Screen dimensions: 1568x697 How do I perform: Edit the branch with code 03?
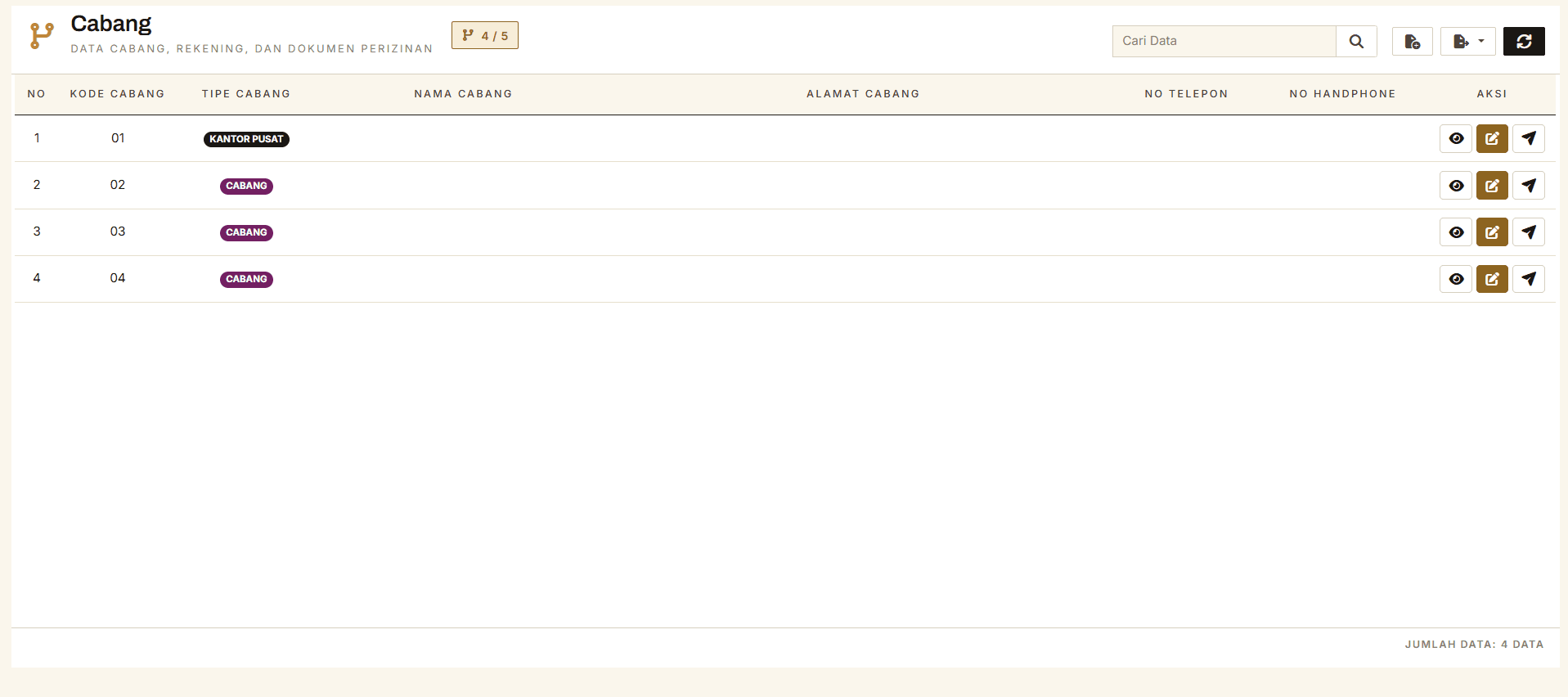click(x=1492, y=232)
